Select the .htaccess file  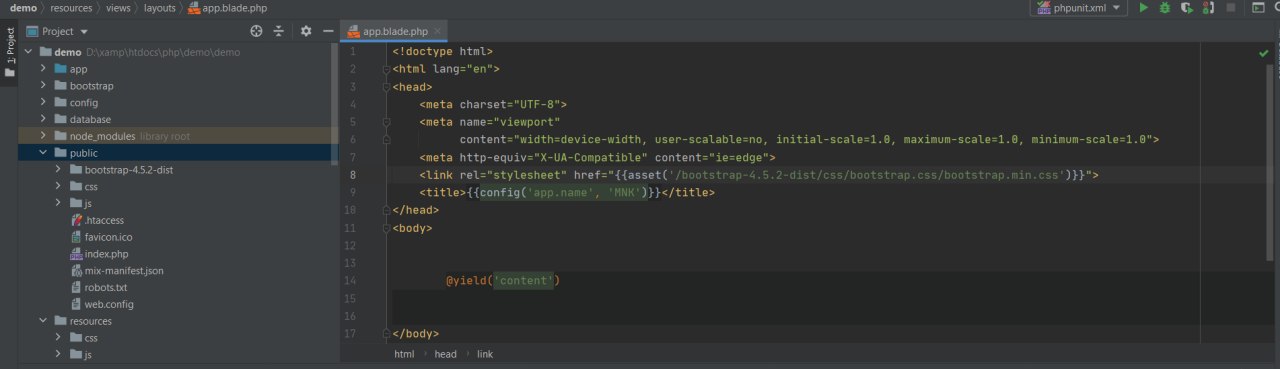point(104,220)
